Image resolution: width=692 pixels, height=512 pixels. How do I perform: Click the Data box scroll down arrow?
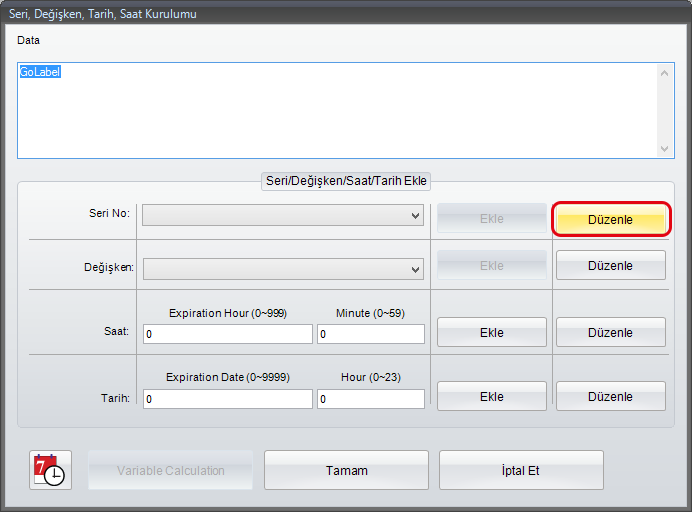(x=666, y=148)
